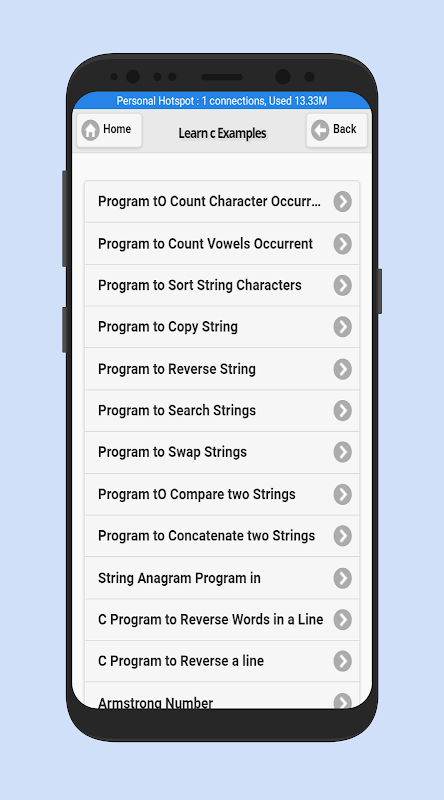
Task: Open Program to Count Vowels Occurrent
Action: click(x=222, y=244)
